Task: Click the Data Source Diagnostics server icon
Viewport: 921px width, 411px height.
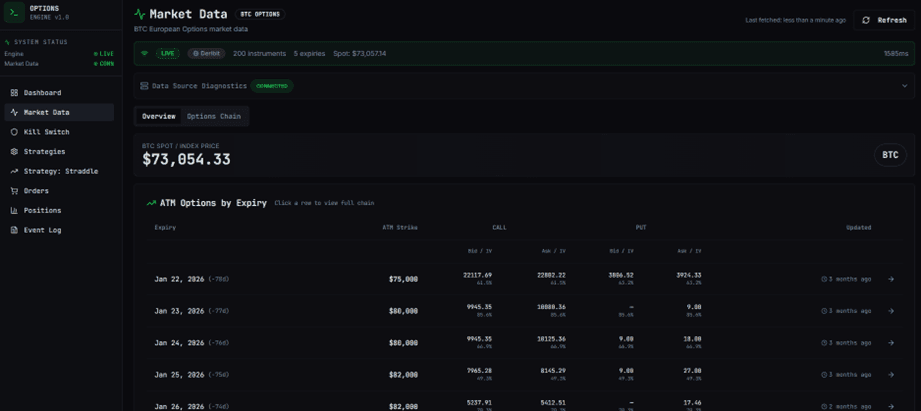Action: (144, 86)
